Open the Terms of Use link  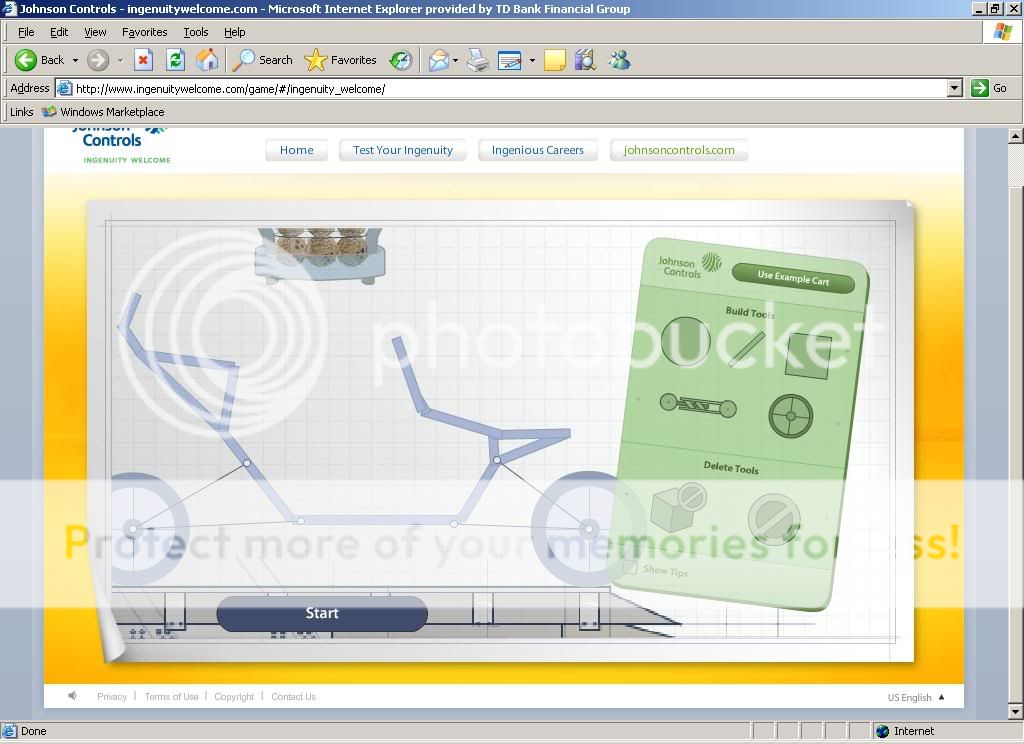pos(171,697)
